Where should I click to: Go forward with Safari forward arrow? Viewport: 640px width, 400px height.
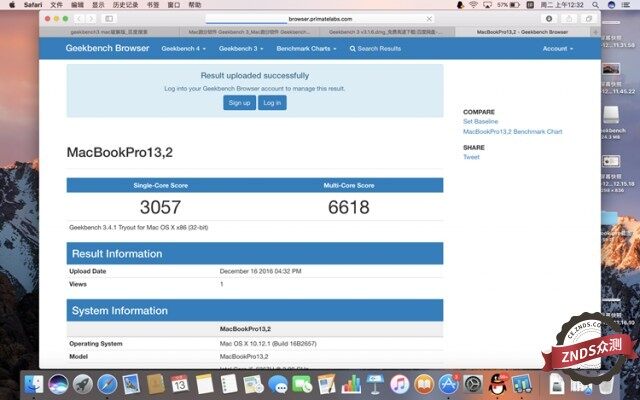[91, 18]
